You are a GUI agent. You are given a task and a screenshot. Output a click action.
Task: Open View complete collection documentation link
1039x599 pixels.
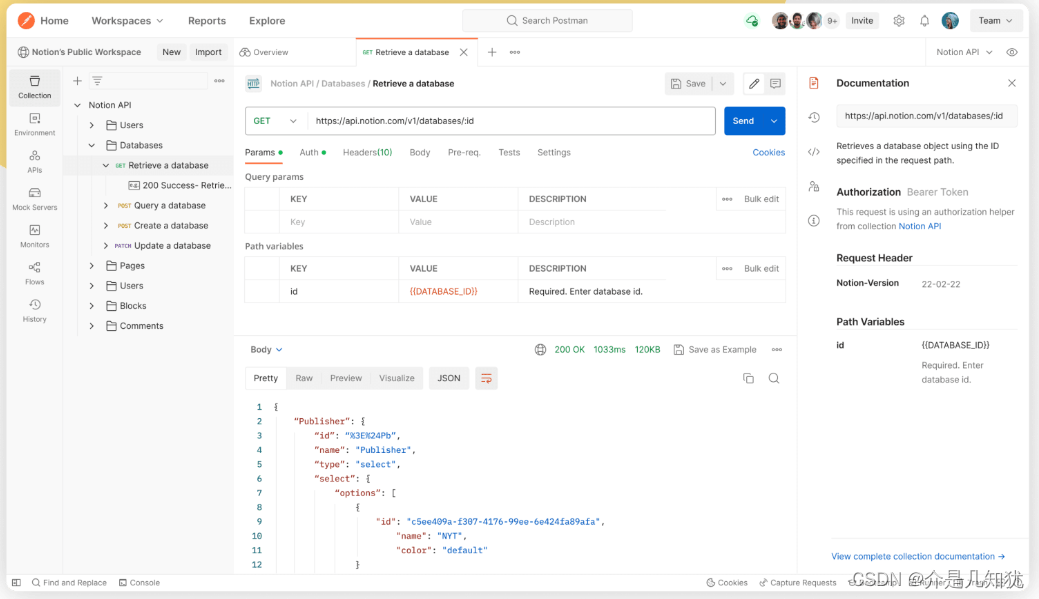pos(918,557)
